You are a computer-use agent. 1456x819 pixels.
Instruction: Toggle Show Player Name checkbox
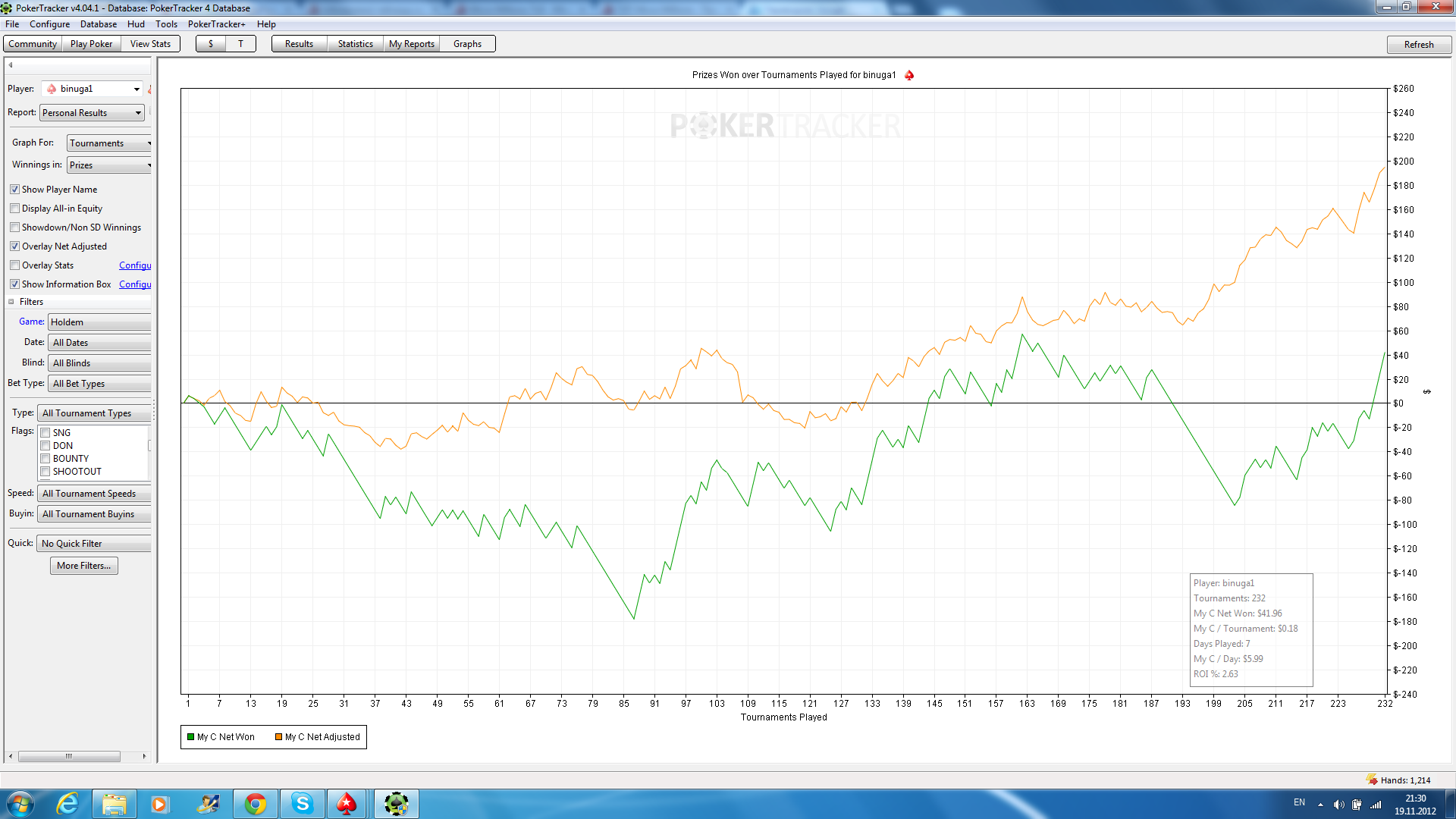14,190
